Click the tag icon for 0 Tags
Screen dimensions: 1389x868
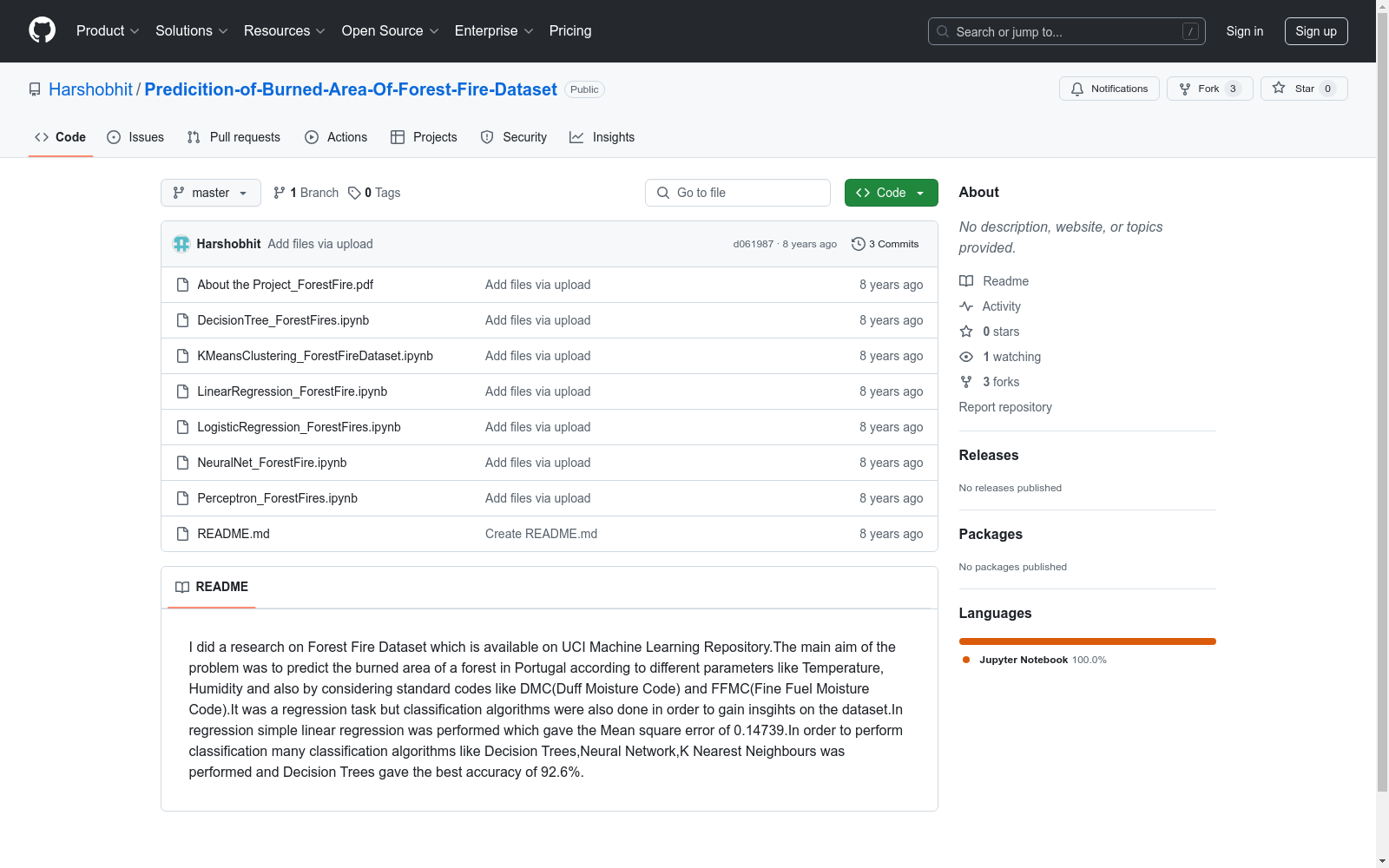354,193
